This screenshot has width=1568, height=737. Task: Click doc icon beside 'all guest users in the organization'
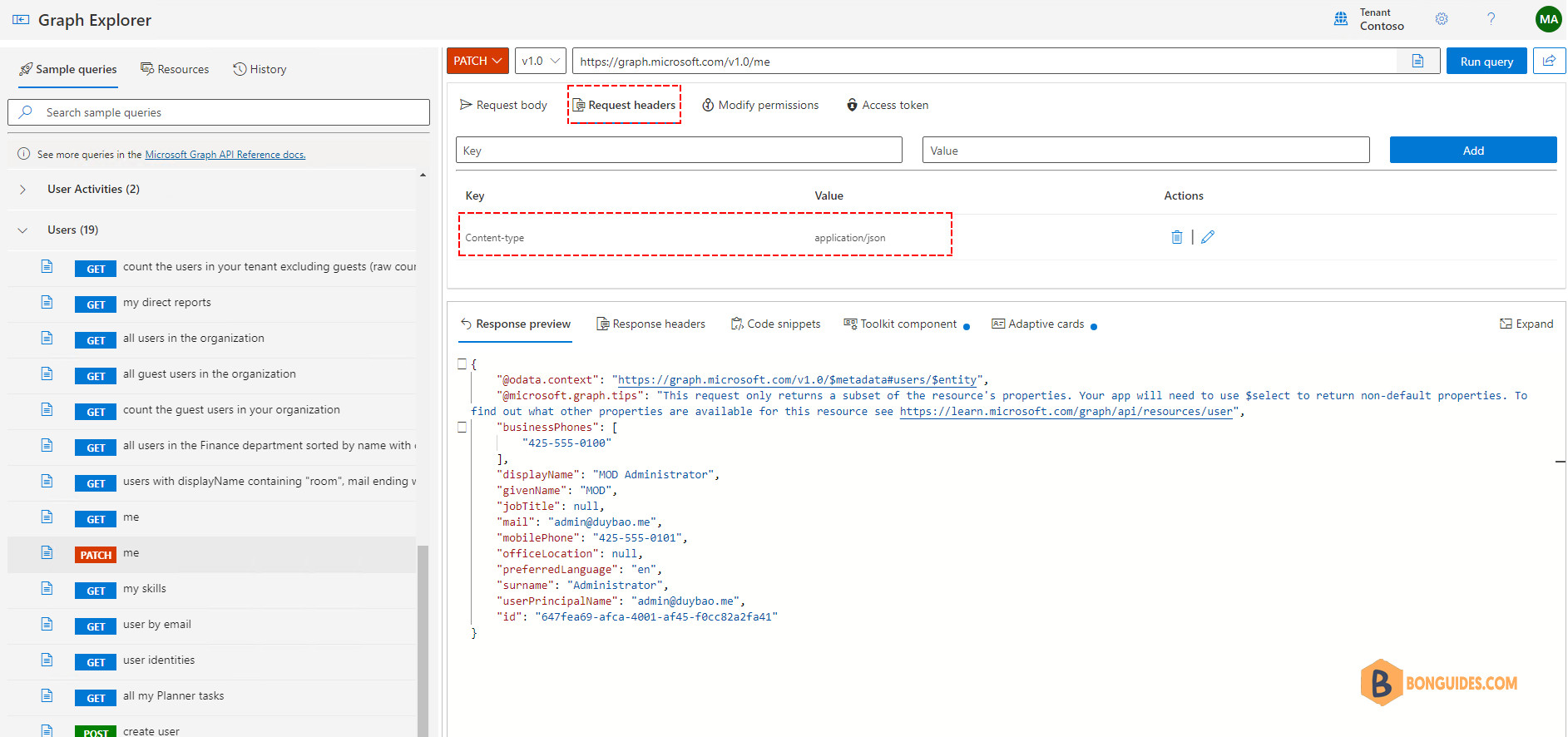pos(47,373)
